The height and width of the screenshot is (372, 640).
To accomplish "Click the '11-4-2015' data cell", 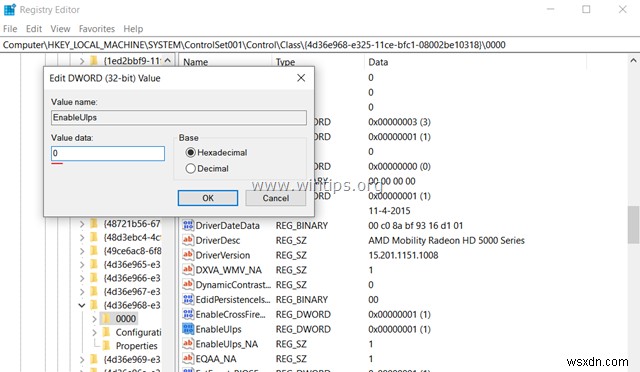I will 389,211.
